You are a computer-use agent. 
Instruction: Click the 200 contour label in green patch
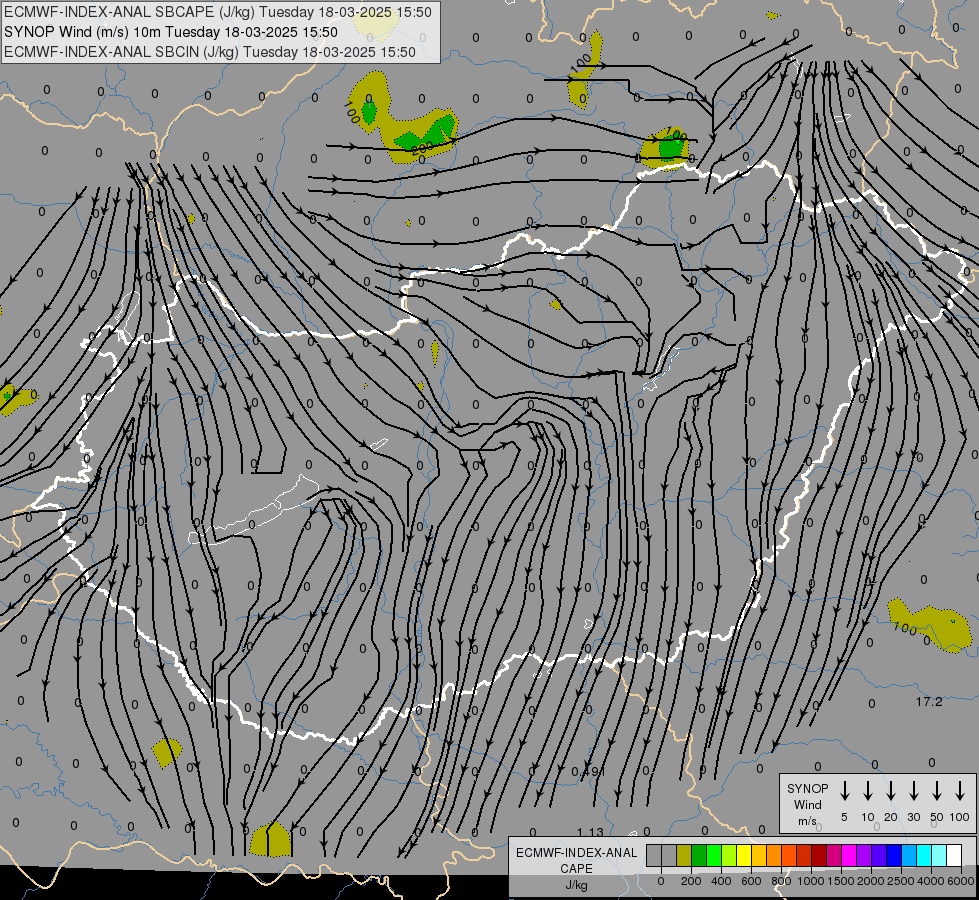click(423, 149)
